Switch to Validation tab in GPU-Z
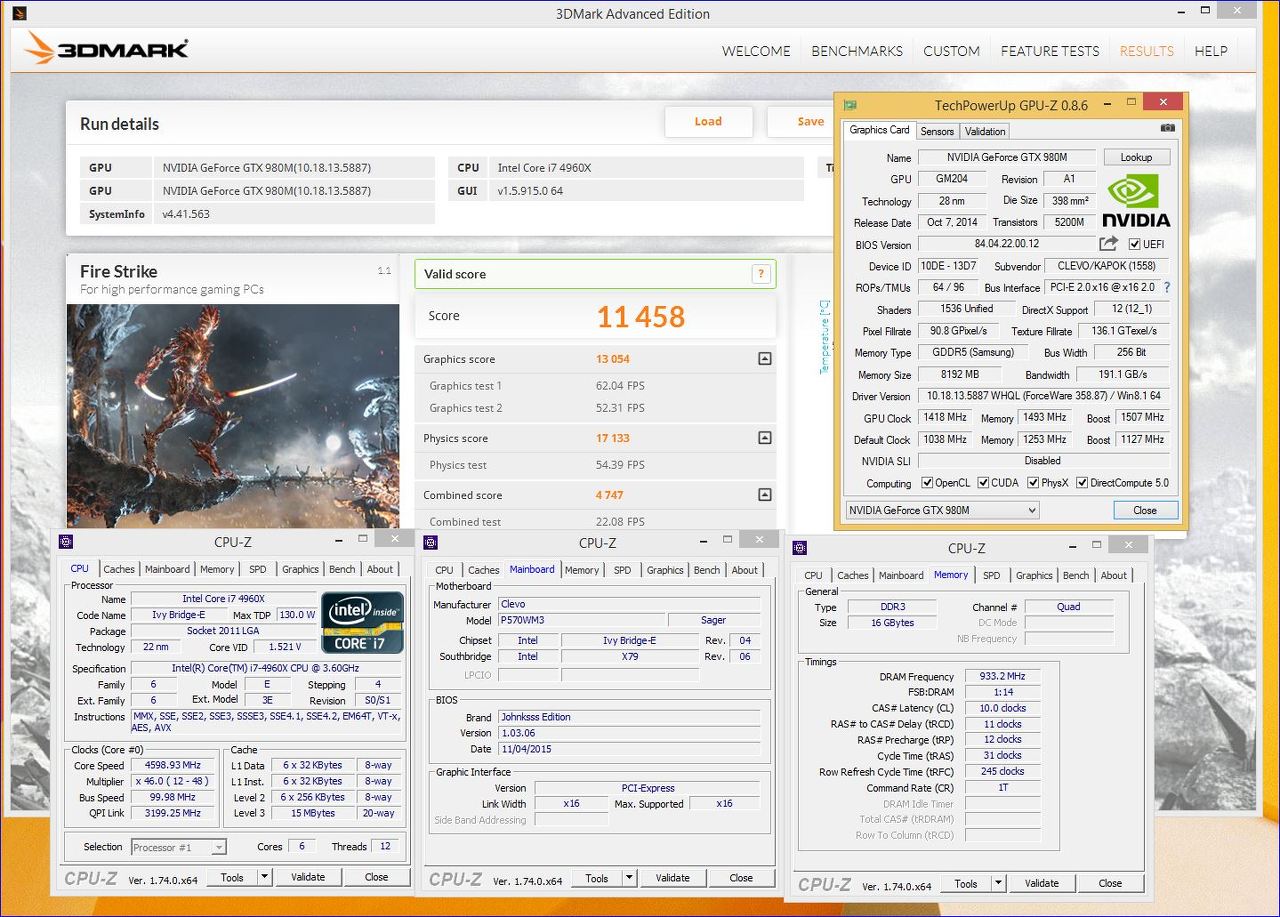The height and width of the screenshot is (917, 1280). pyautogui.click(x=985, y=131)
